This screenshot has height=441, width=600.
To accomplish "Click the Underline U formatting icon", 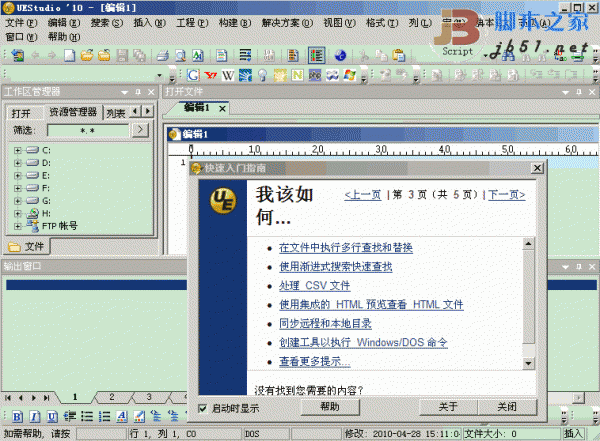I will click(52, 417).
